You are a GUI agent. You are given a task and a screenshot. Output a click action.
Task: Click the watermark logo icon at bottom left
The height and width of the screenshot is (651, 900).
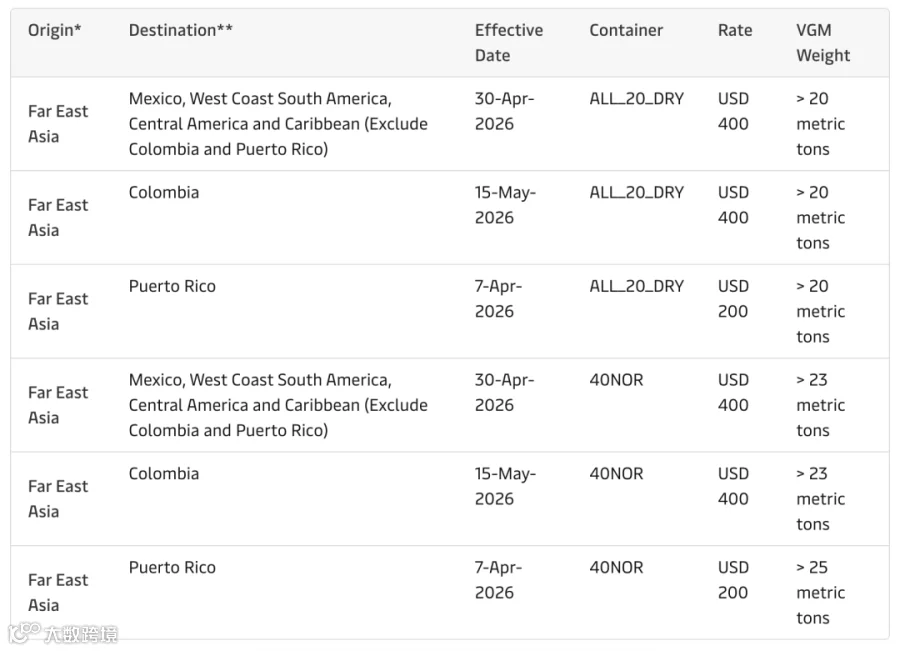coord(24,632)
